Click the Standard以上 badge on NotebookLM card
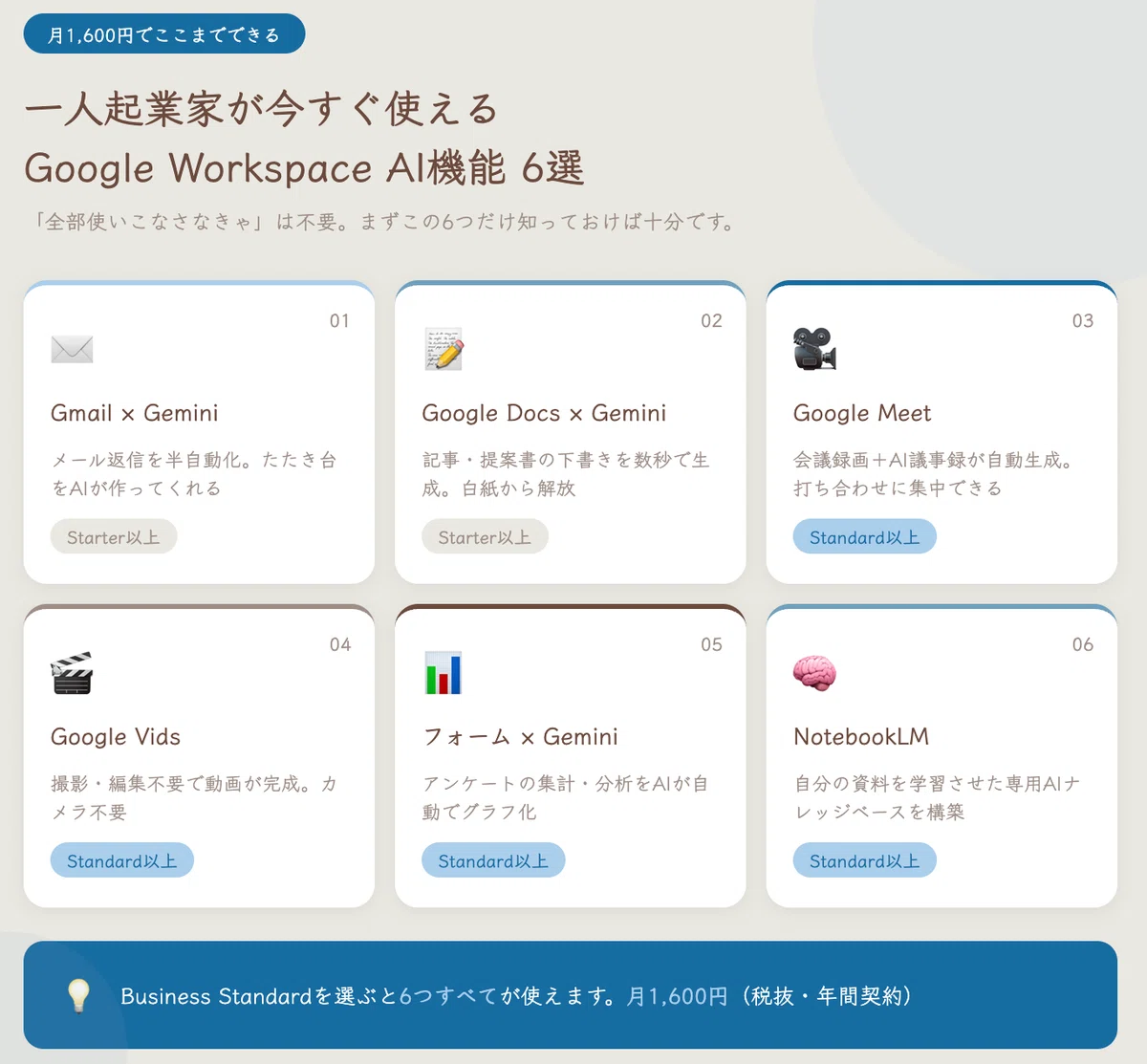 pos(864,860)
